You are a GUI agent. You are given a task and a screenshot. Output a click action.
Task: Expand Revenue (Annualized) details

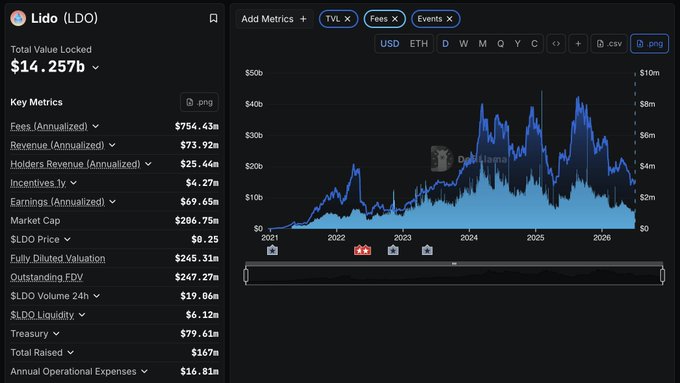coord(112,145)
